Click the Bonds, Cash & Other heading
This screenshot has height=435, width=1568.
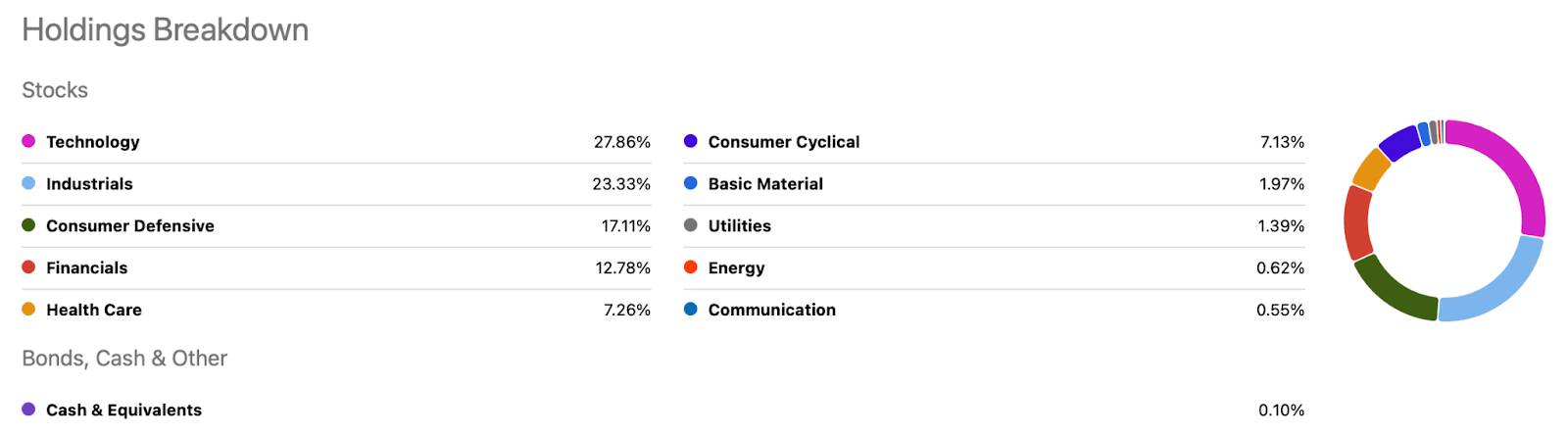[124, 359]
